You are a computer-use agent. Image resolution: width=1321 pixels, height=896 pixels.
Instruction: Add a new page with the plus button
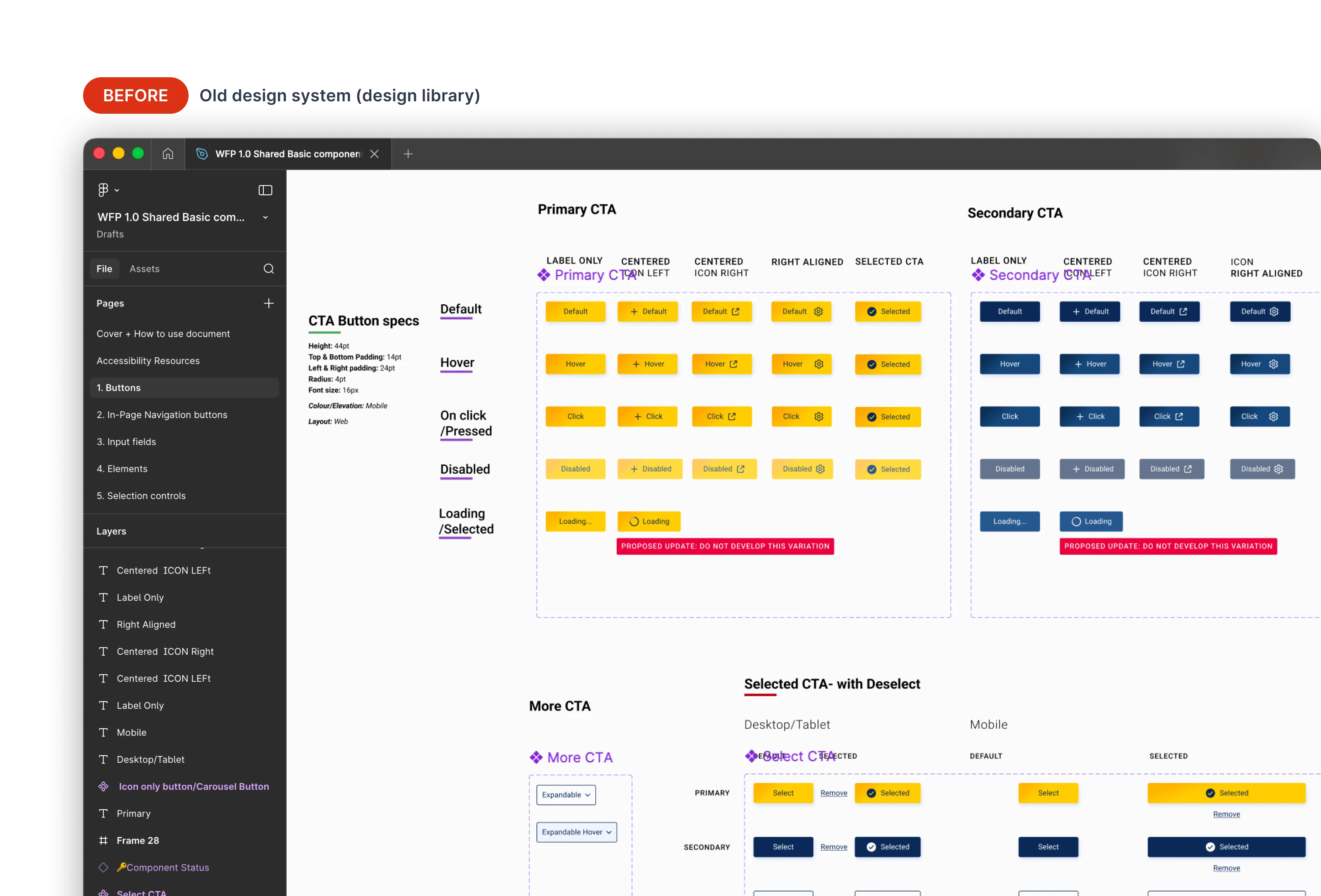[268, 303]
